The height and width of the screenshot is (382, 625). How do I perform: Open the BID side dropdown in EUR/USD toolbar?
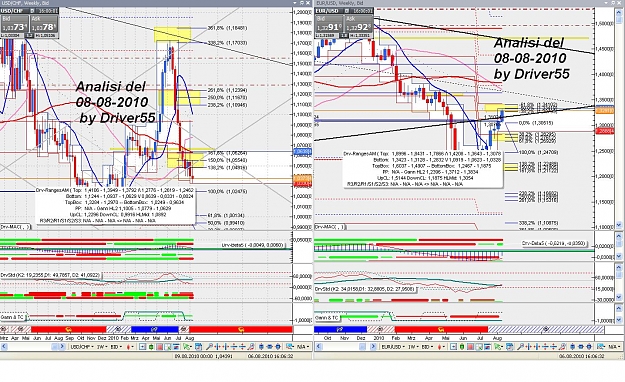(x=427, y=347)
